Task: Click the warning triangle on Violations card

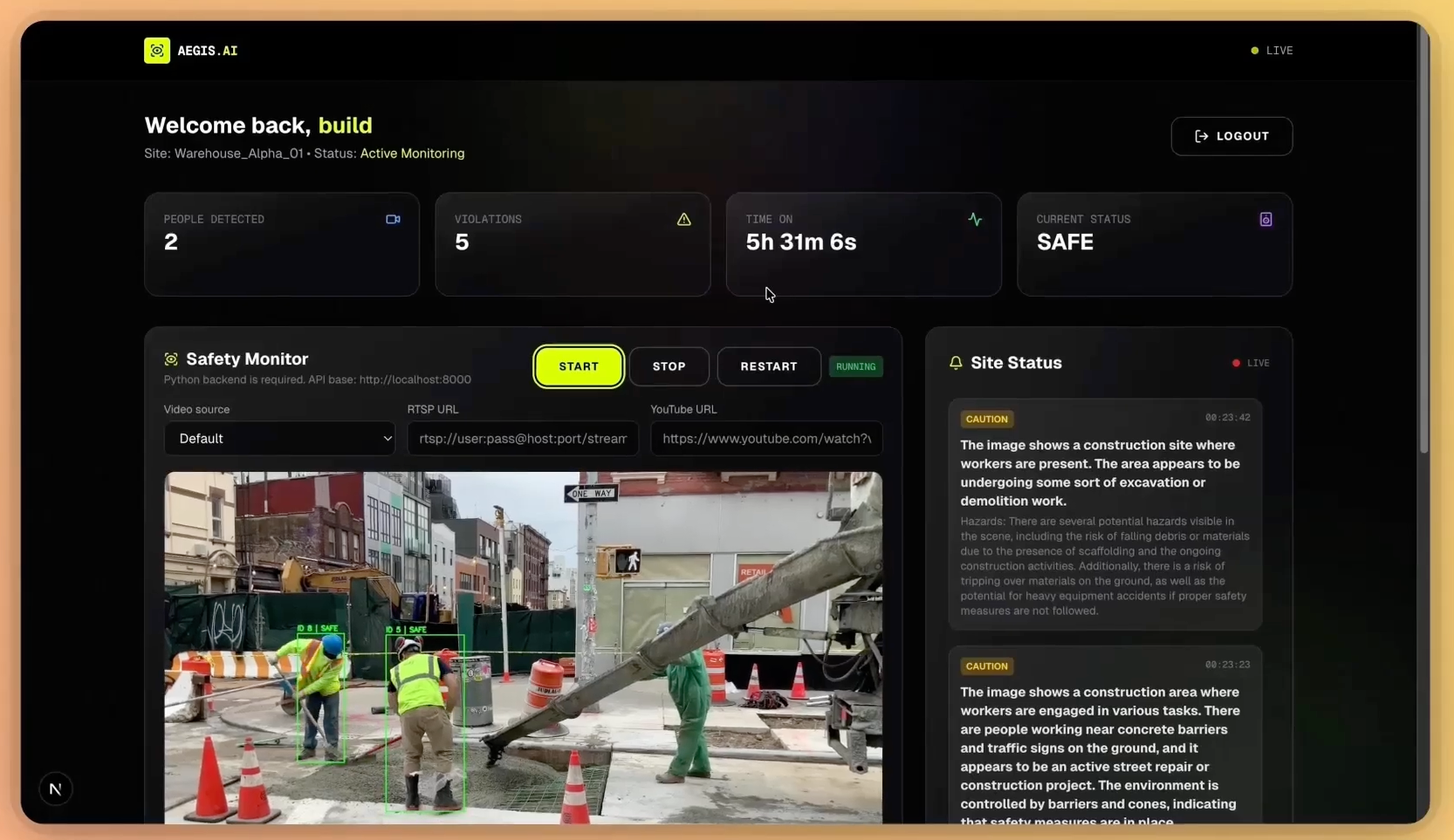Action: (684, 219)
